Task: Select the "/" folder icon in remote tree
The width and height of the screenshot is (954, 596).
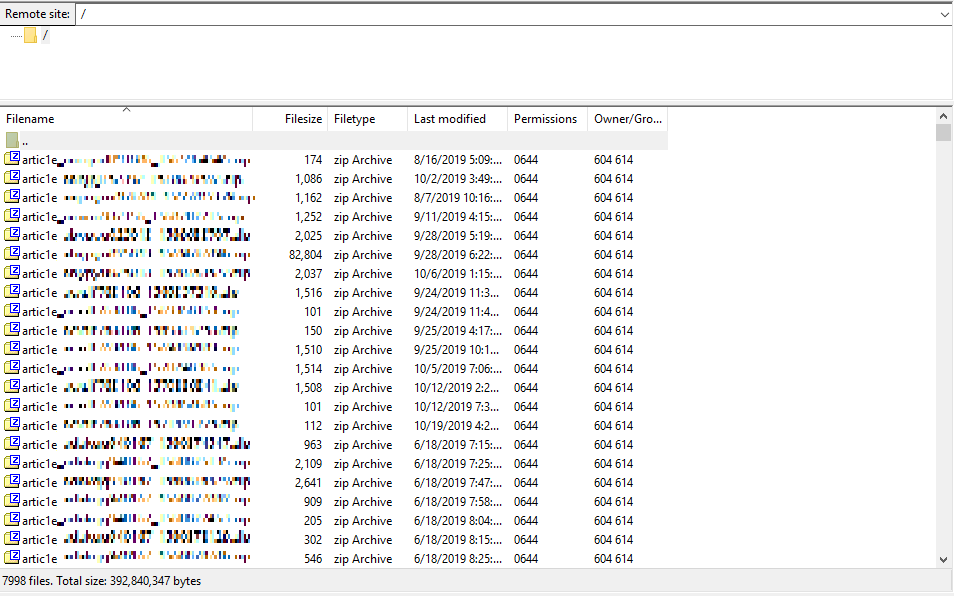Action: click(33, 33)
